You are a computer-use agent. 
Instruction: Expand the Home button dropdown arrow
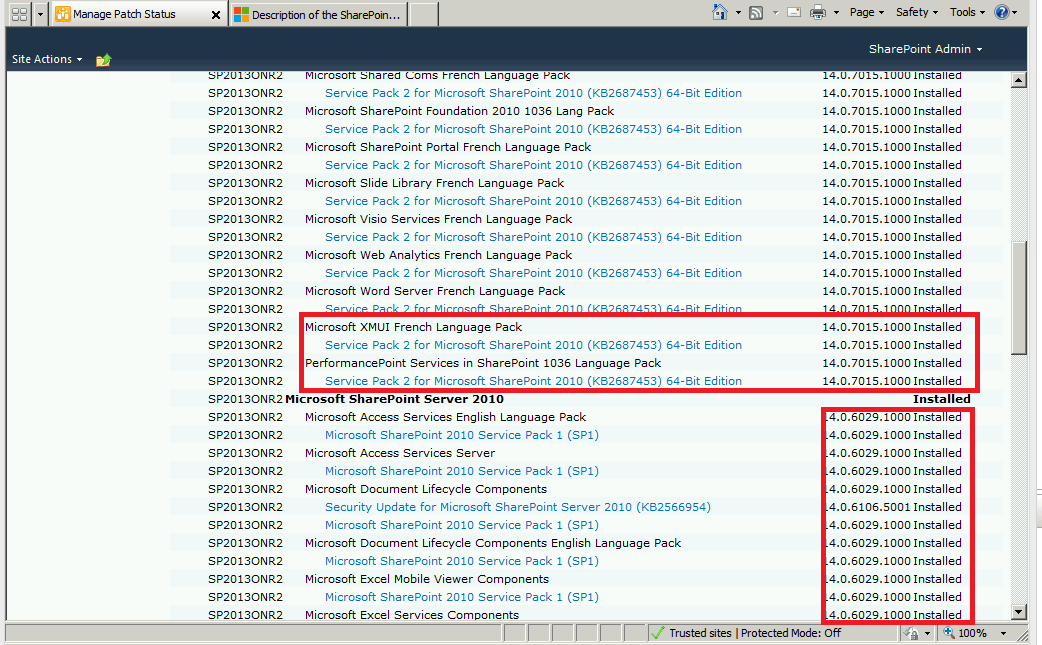click(x=738, y=13)
